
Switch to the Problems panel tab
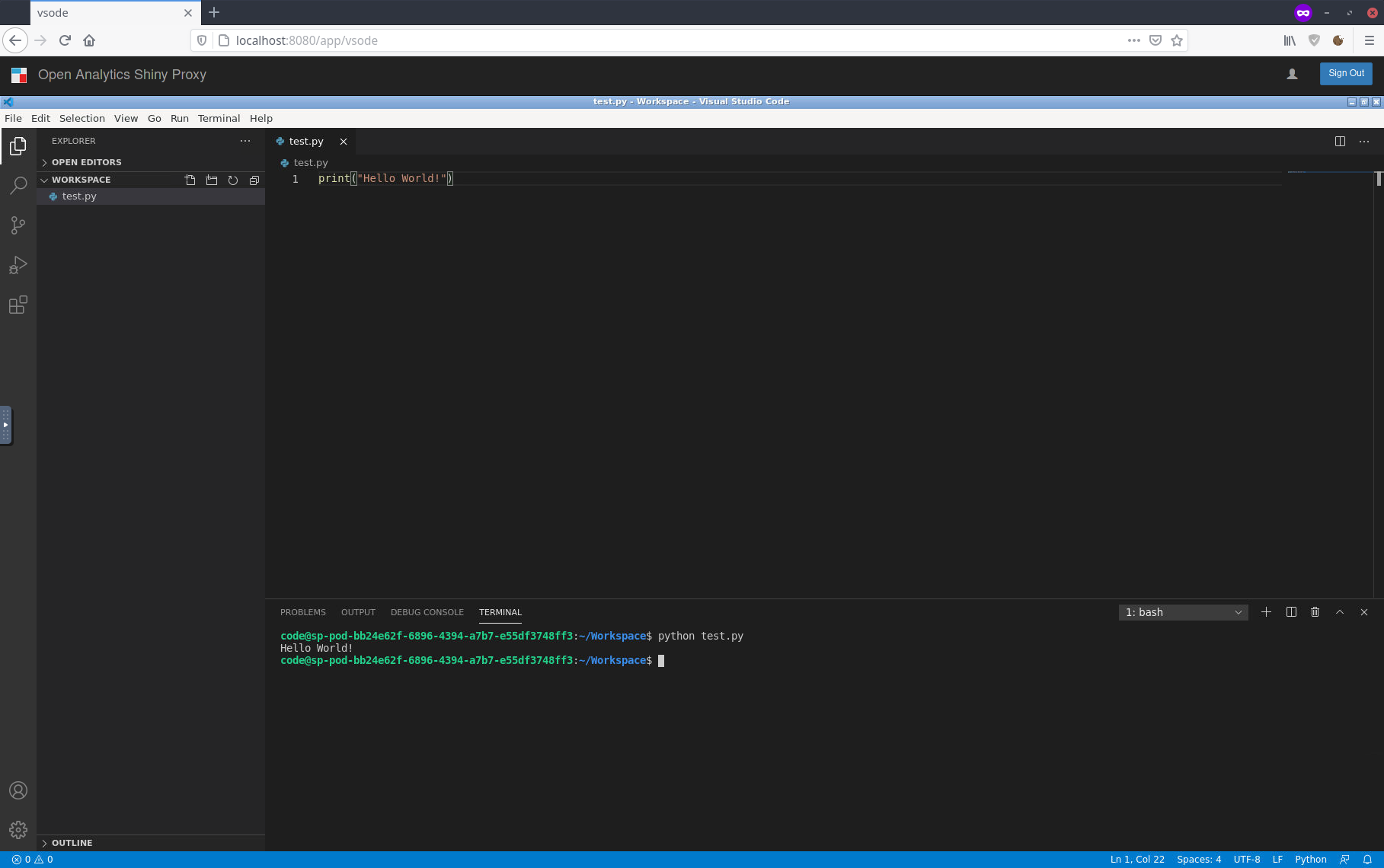coord(303,612)
